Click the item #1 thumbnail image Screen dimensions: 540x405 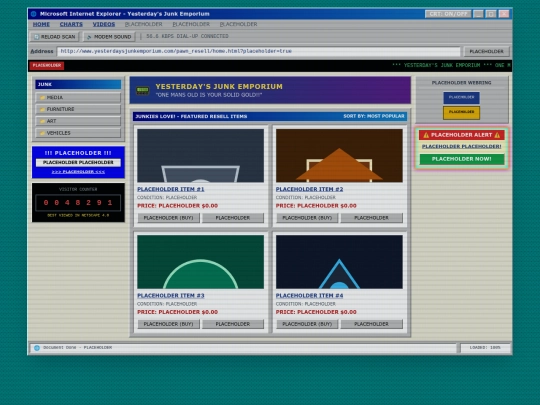coord(200,156)
